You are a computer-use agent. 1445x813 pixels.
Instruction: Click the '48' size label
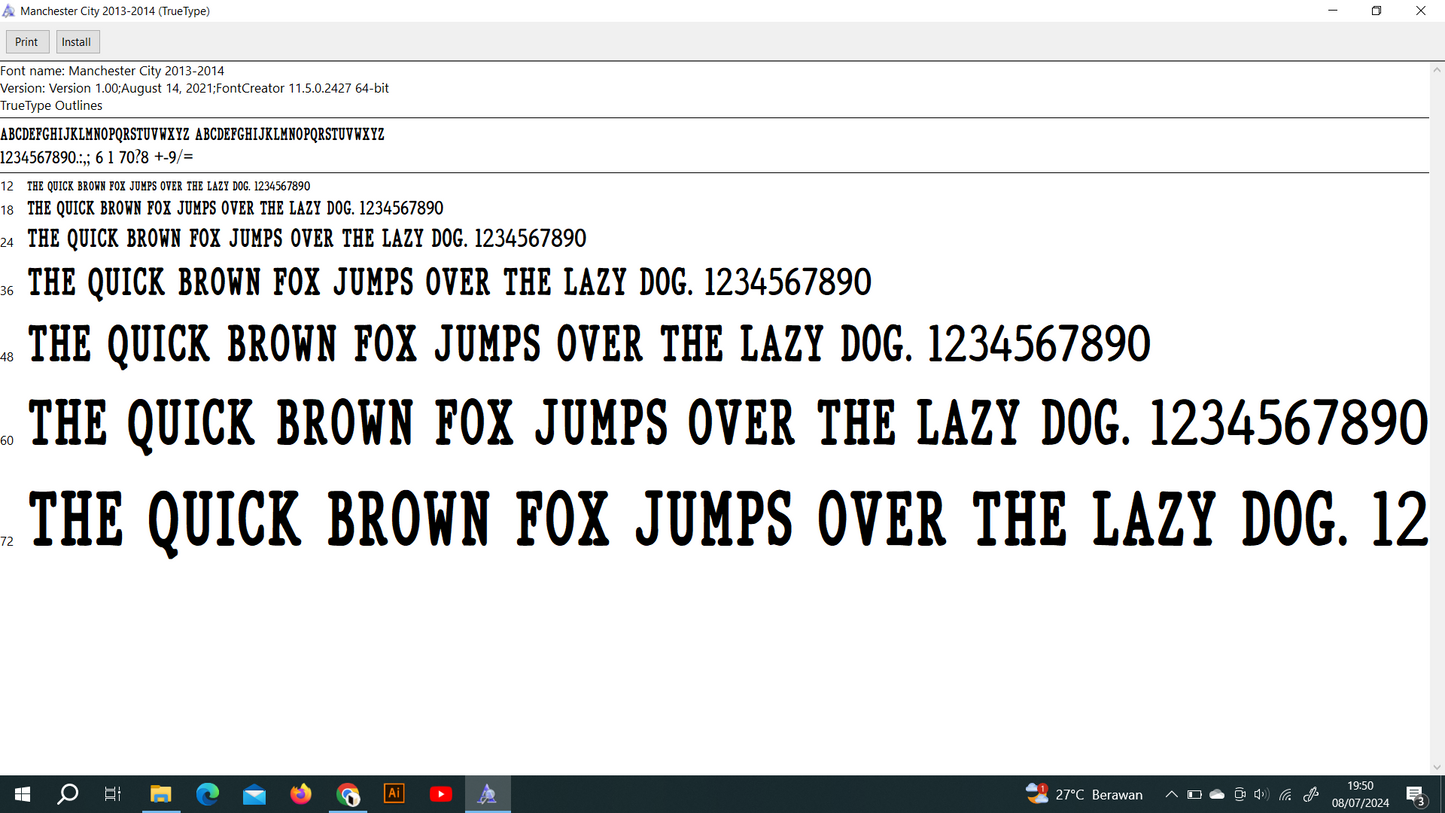(7, 357)
